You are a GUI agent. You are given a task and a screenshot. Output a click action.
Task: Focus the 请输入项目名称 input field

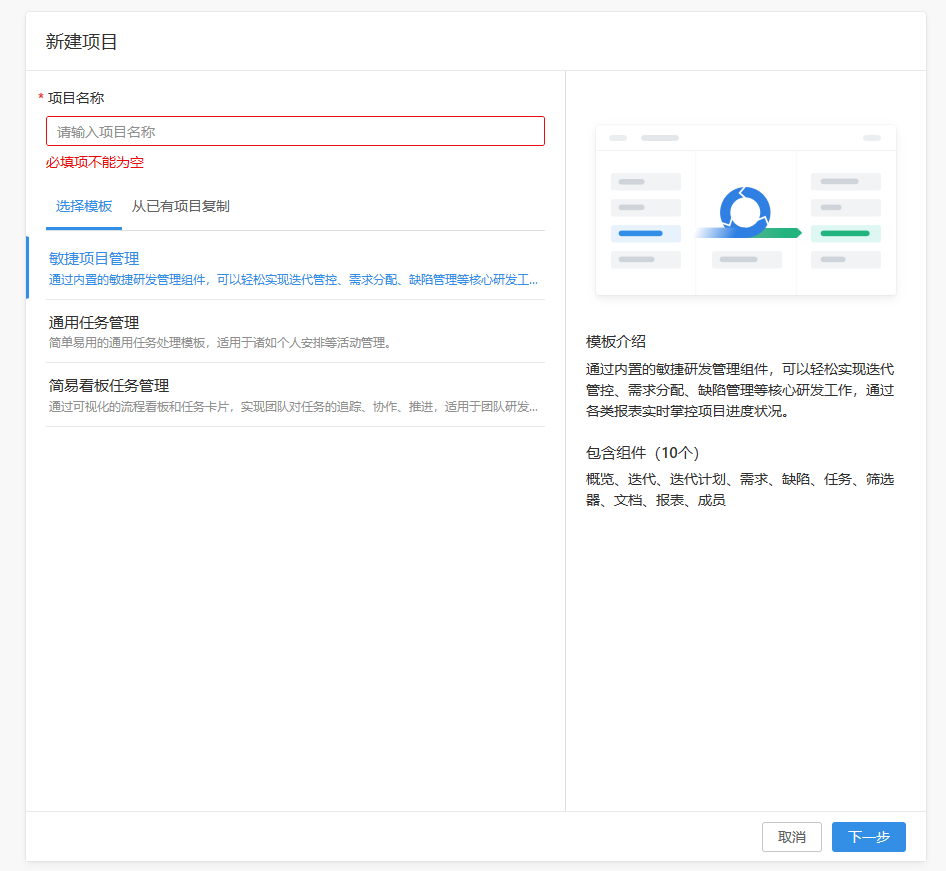tap(295, 131)
